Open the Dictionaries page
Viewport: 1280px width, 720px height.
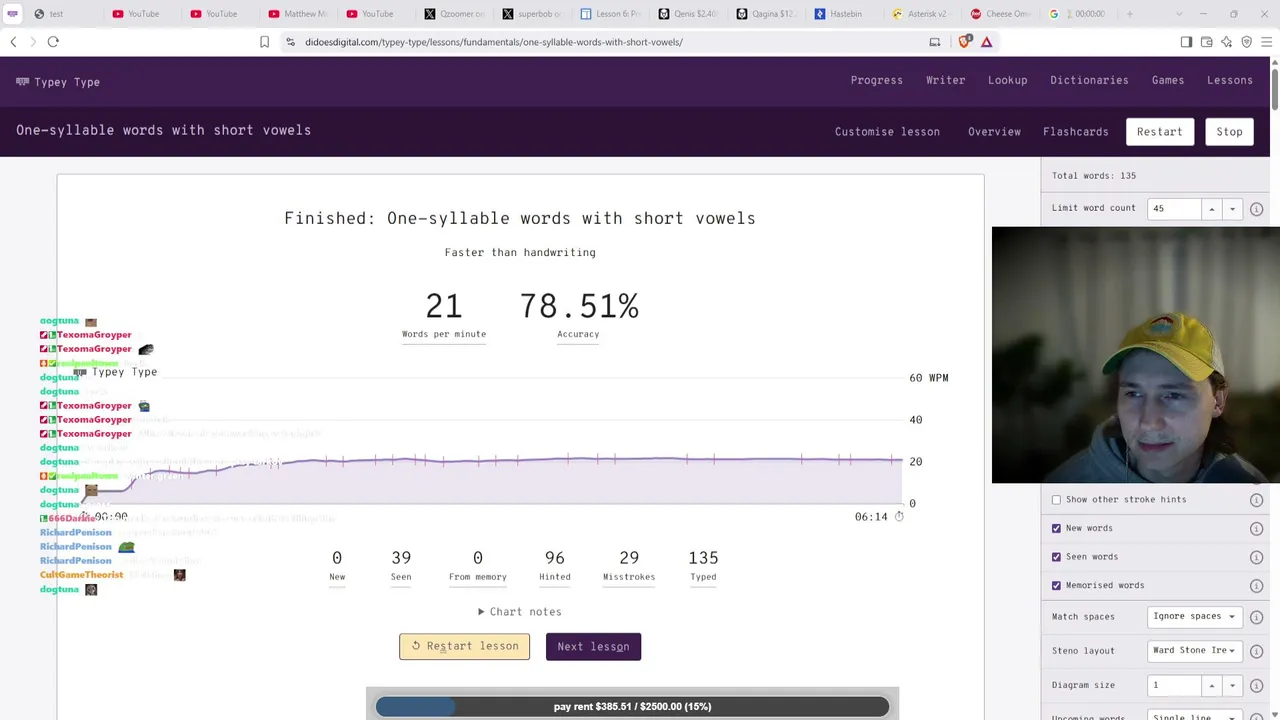click(x=1089, y=81)
